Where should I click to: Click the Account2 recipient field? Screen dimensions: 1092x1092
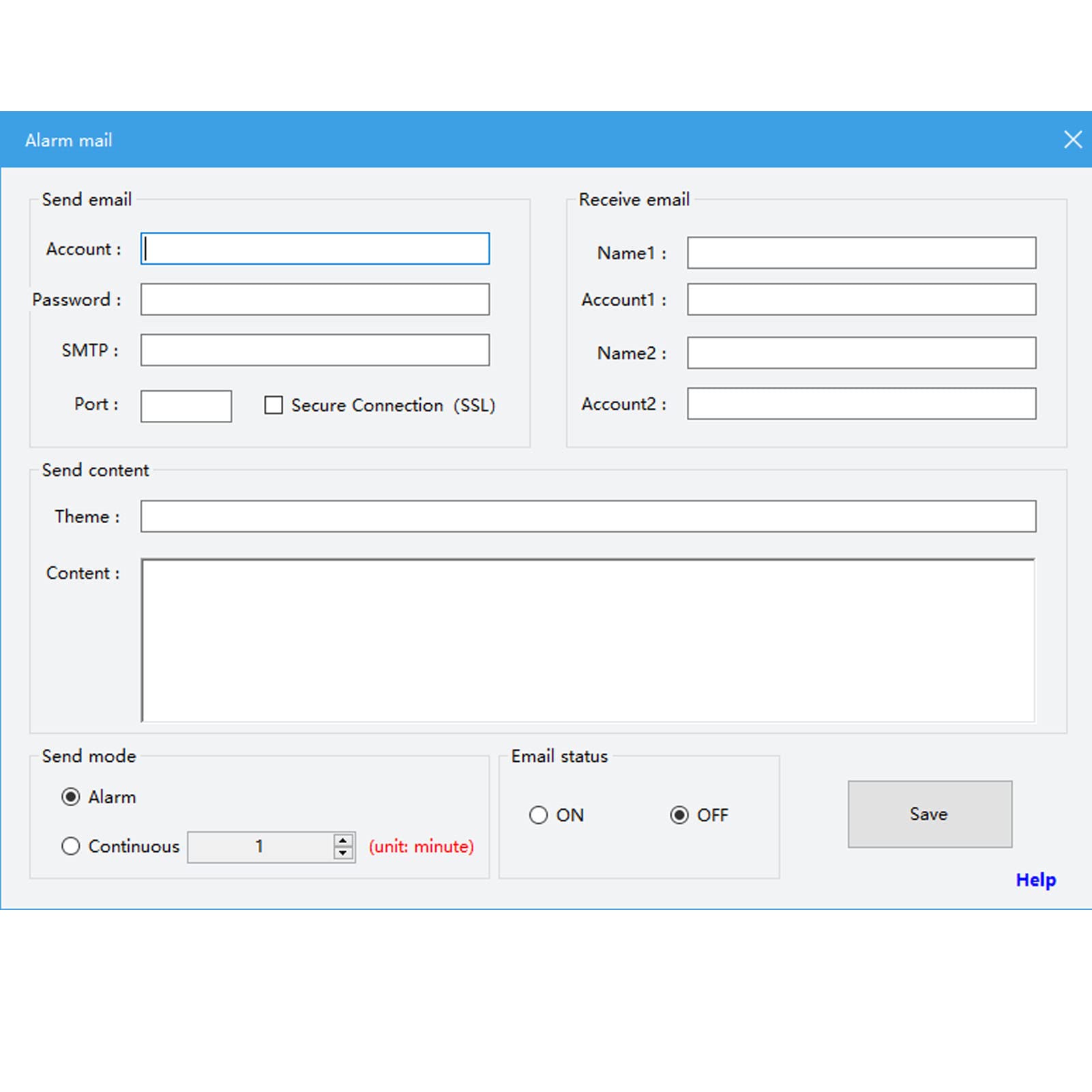coord(861,404)
